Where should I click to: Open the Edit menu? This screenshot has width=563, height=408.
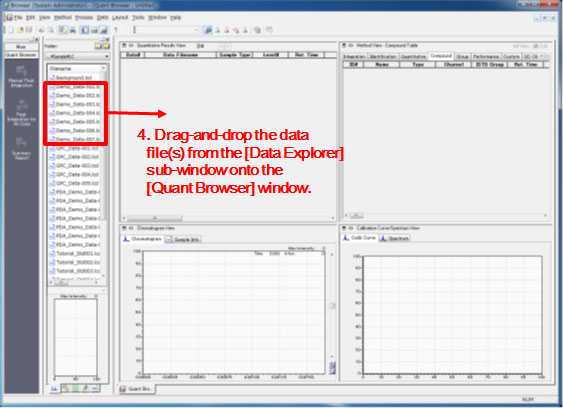31,17
